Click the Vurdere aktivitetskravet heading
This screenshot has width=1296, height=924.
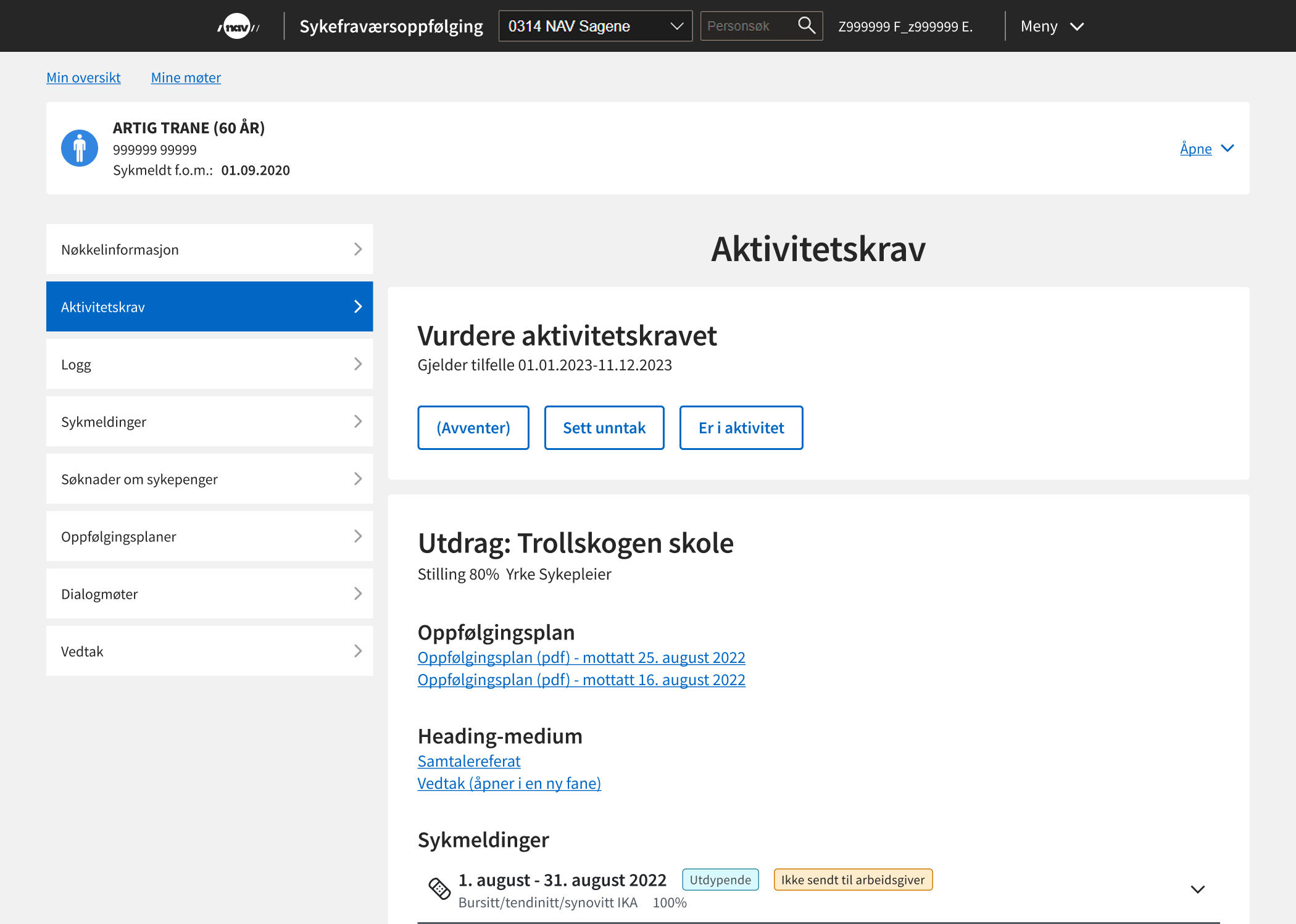pos(567,336)
